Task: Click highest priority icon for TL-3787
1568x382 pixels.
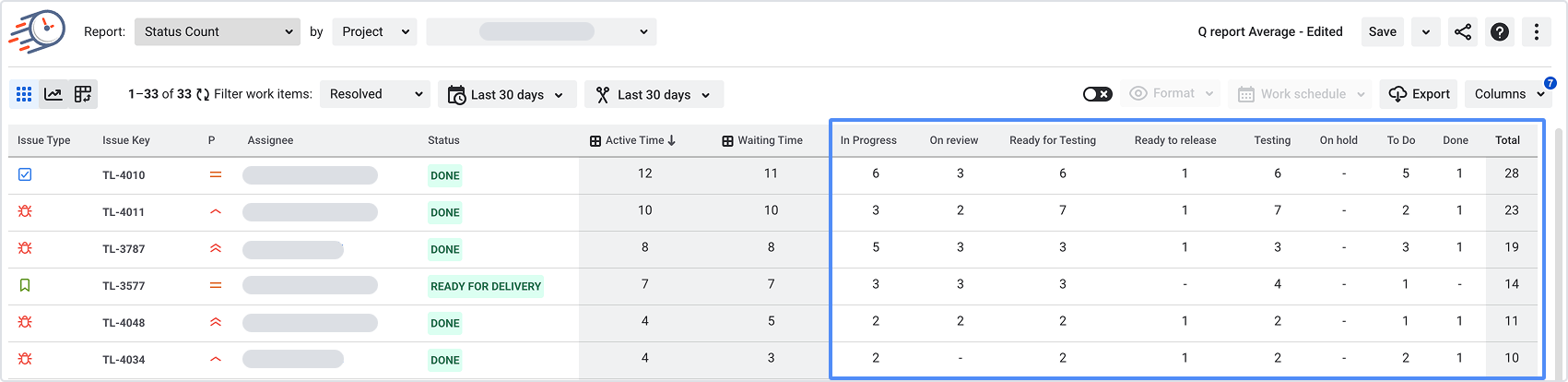Action: tap(216, 248)
